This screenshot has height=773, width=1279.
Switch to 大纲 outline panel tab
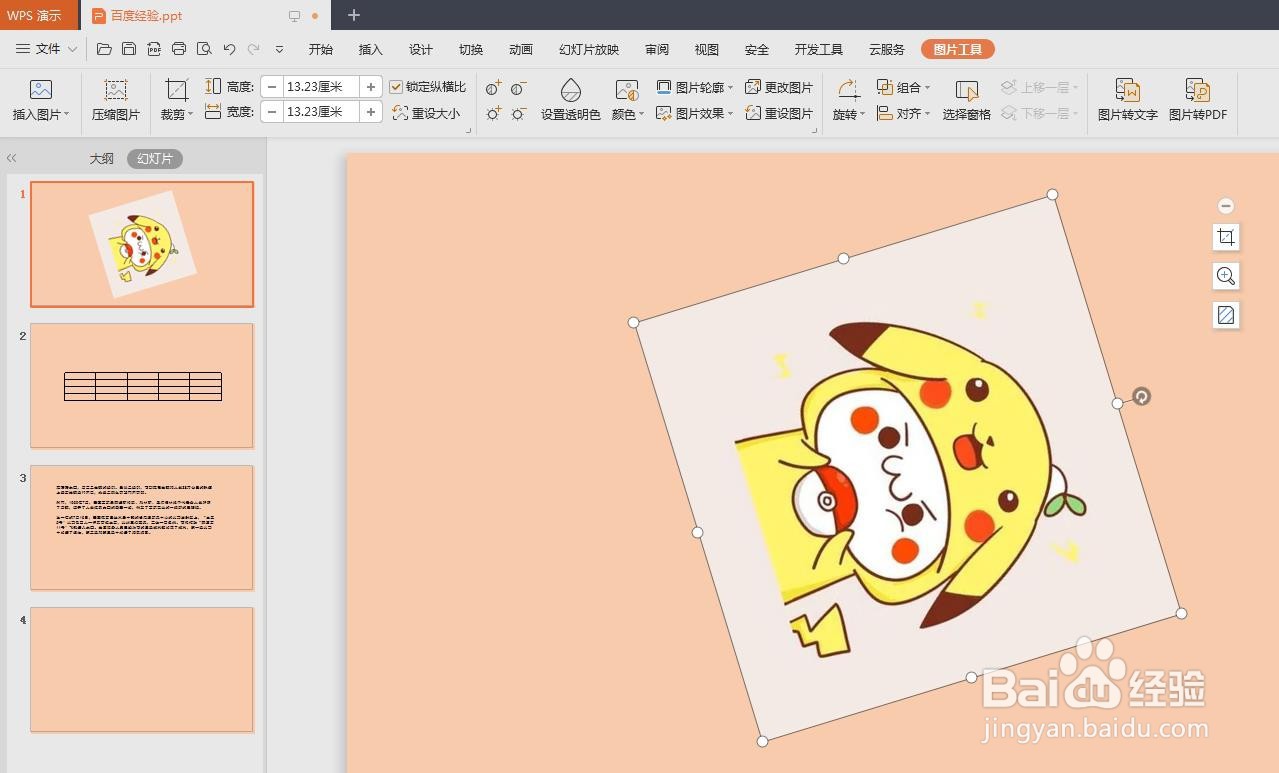click(x=101, y=158)
